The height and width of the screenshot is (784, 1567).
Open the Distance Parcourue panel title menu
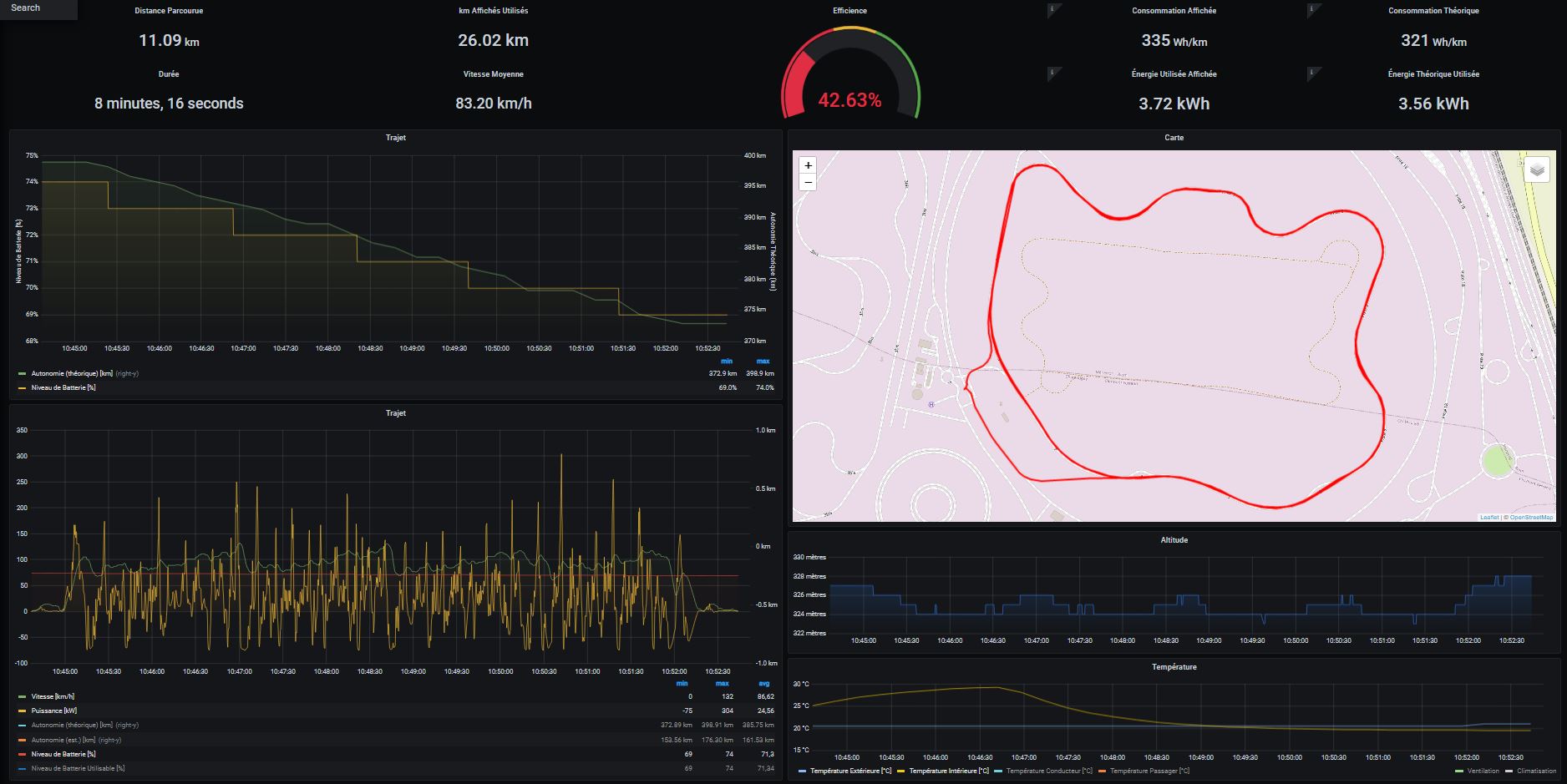(169, 11)
